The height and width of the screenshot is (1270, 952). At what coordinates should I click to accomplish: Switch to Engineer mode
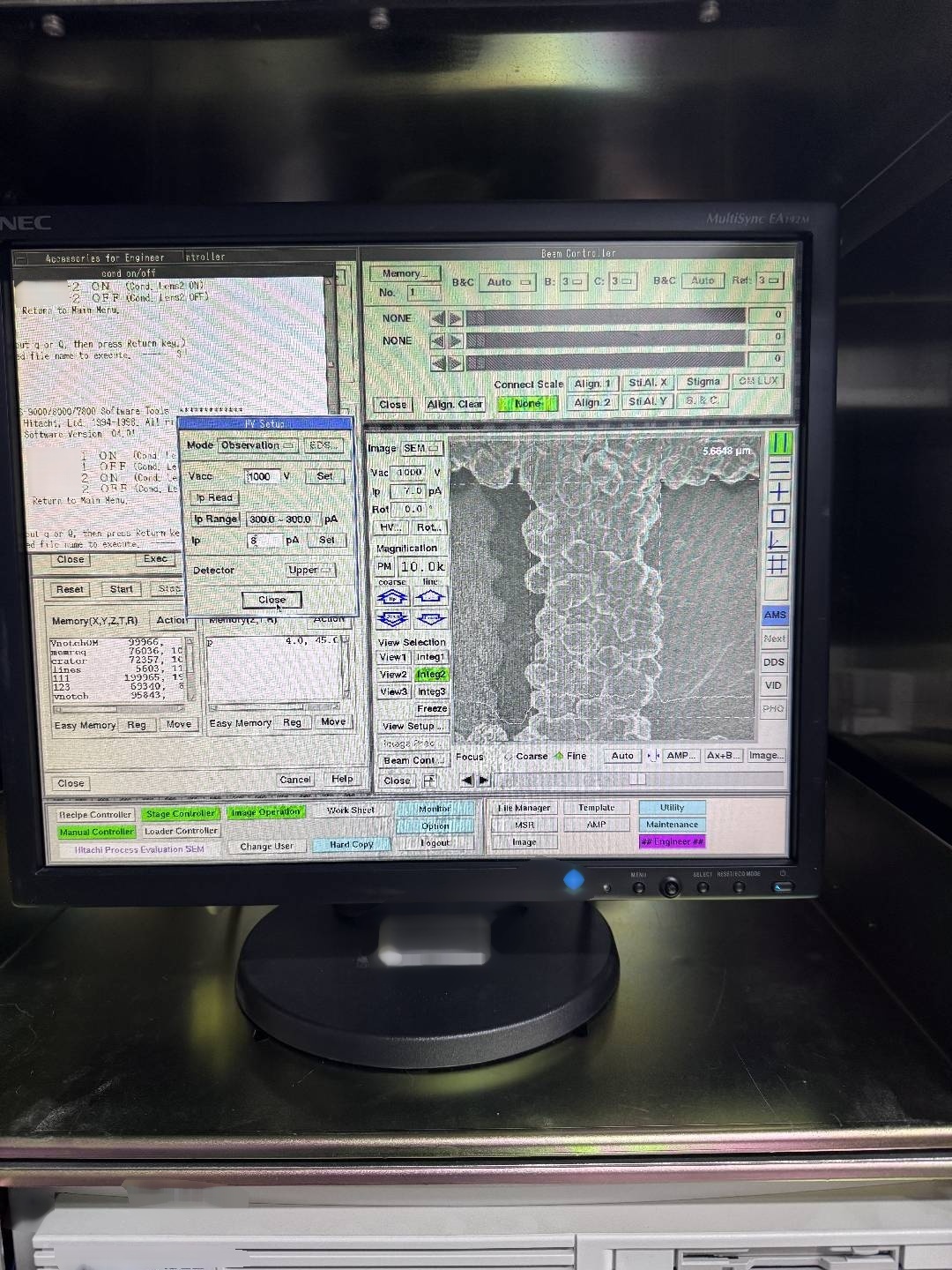[672, 841]
